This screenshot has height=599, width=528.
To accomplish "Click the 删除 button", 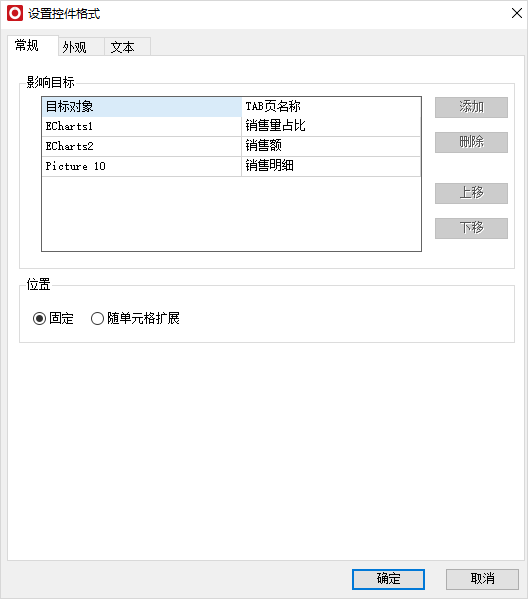I will click(471, 142).
